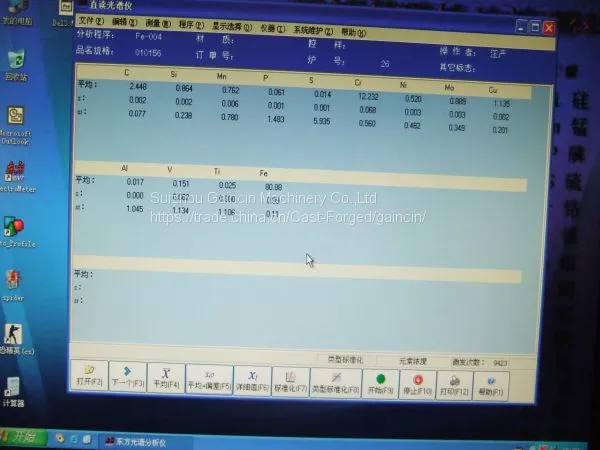This screenshot has height=450, width=600.
Task: Click the show desktop icon in taskbar
Action: tap(87, 439)
